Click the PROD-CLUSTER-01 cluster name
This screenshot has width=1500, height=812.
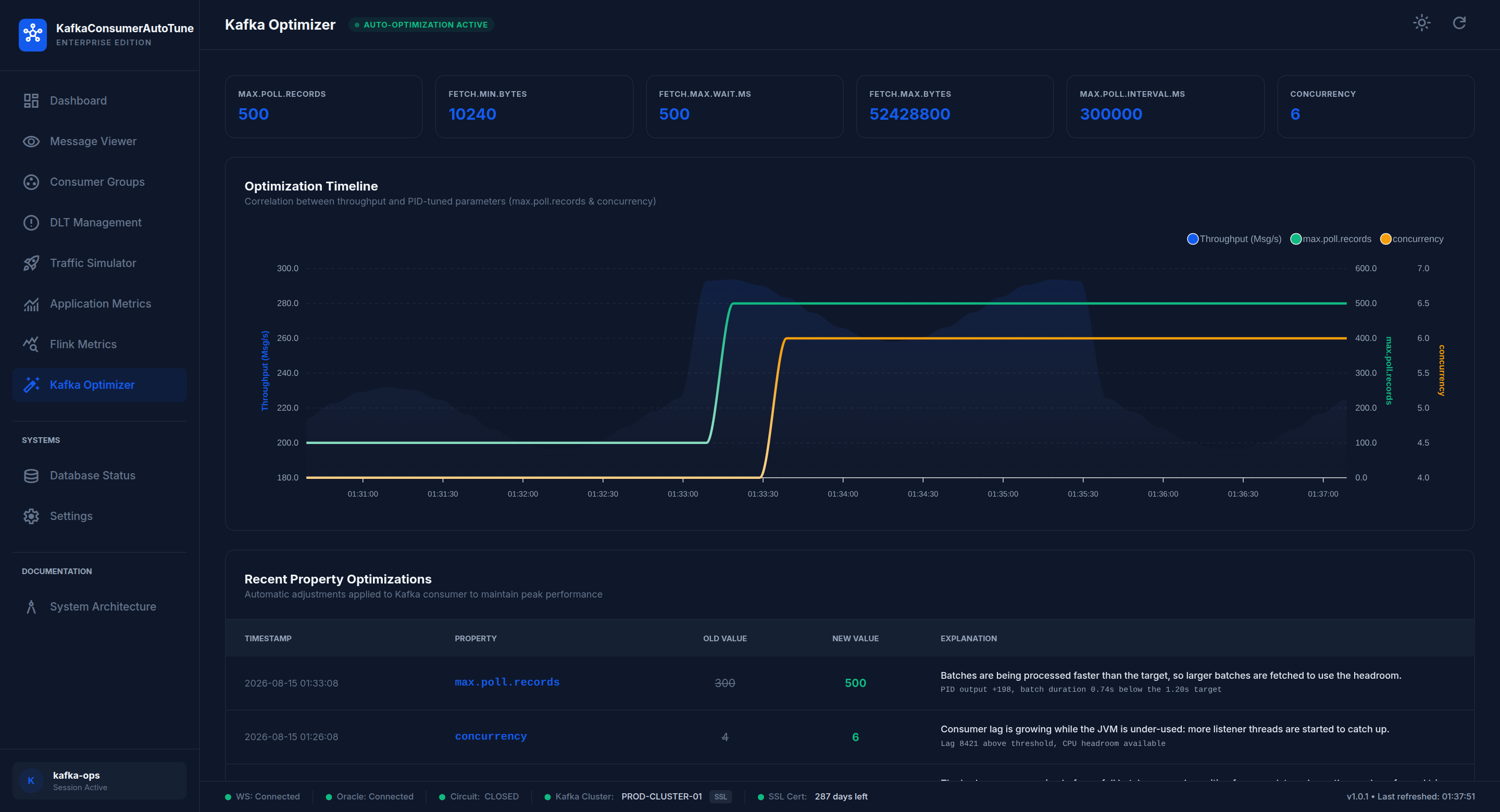(x=661, y=796)
